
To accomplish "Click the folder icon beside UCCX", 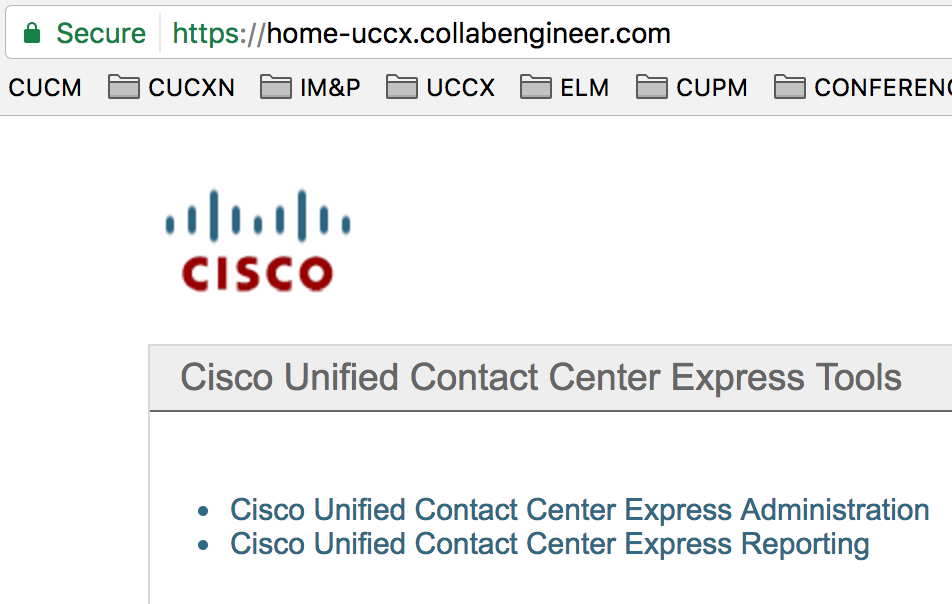I will pos(401,88).
